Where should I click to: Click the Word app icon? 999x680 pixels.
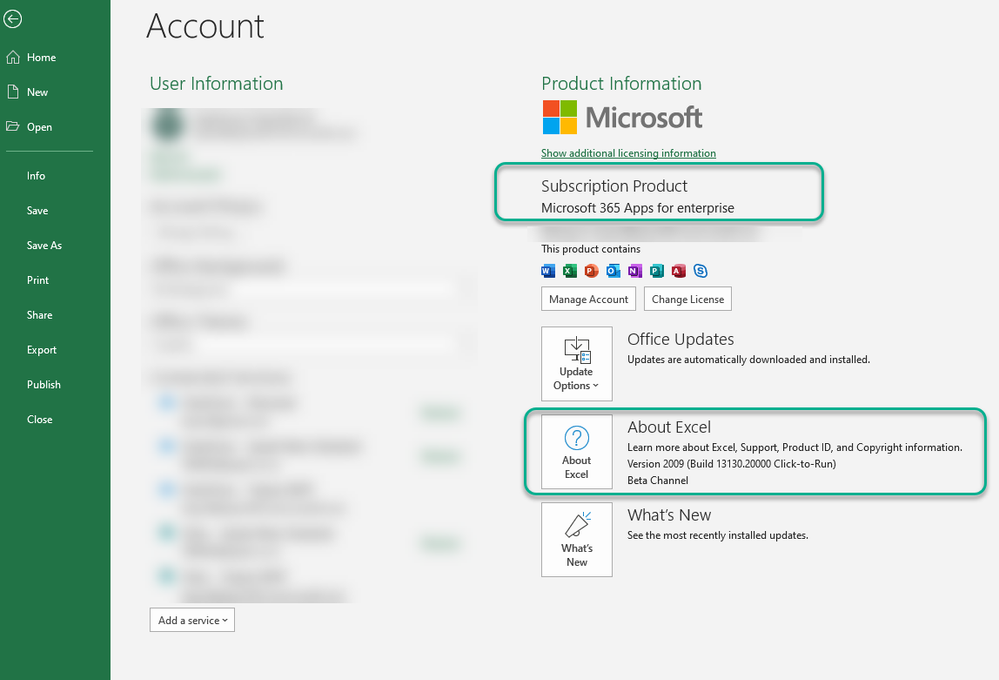548,271
